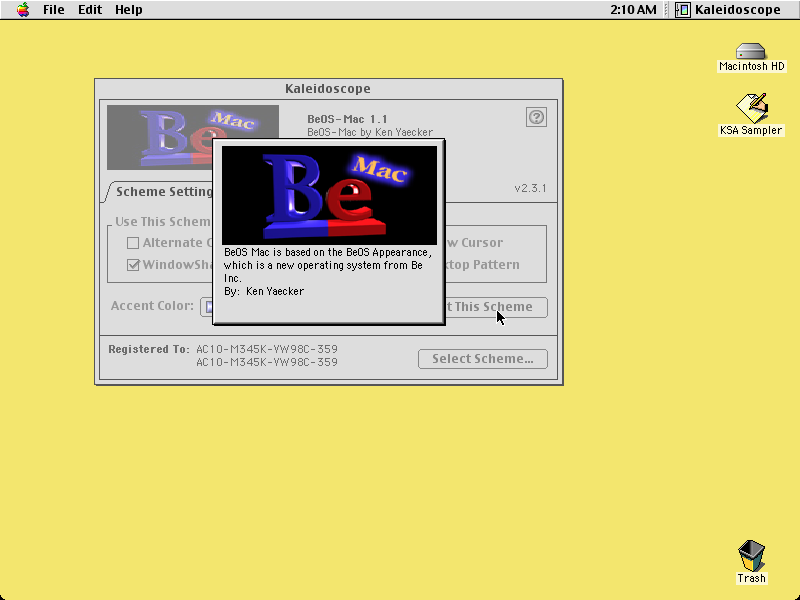Click the v2.3.1 version label
Viewport: 800px width, 600px height.
pyautogui.click(x=530, y=188)
